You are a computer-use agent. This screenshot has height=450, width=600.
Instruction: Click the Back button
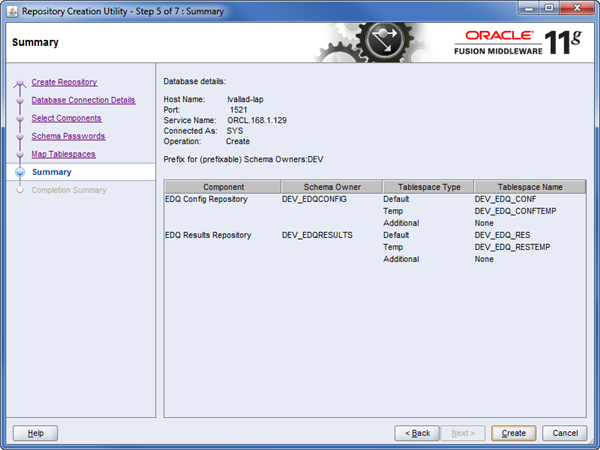click(417, 433)
